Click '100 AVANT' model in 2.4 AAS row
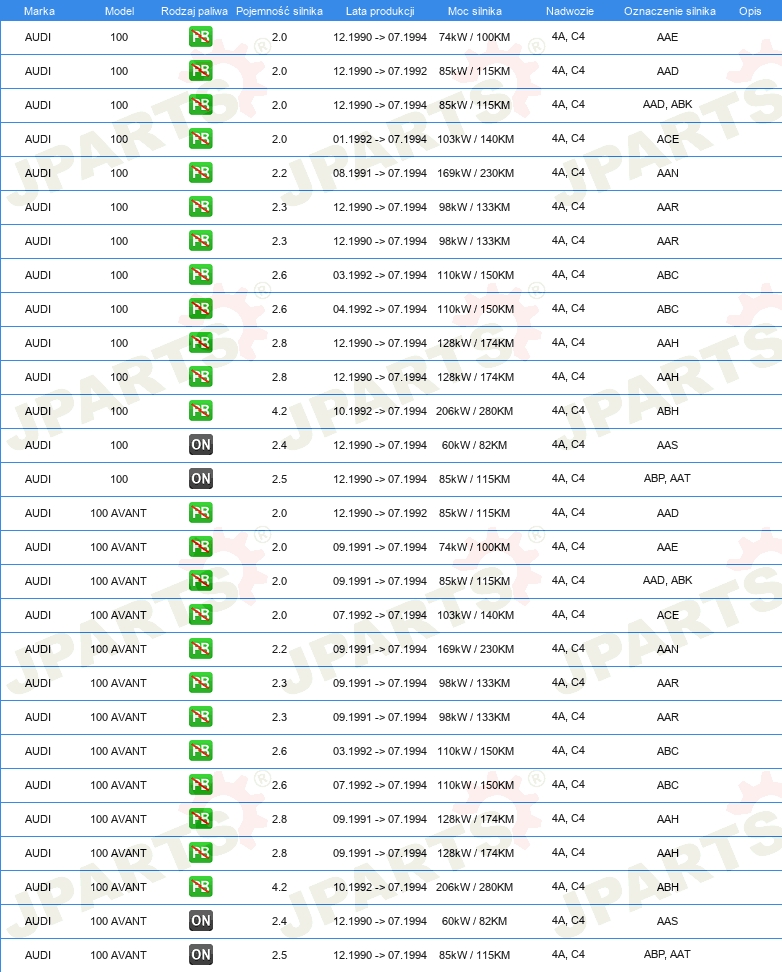The width and height of the screenshot is (782, 972). 118,921
